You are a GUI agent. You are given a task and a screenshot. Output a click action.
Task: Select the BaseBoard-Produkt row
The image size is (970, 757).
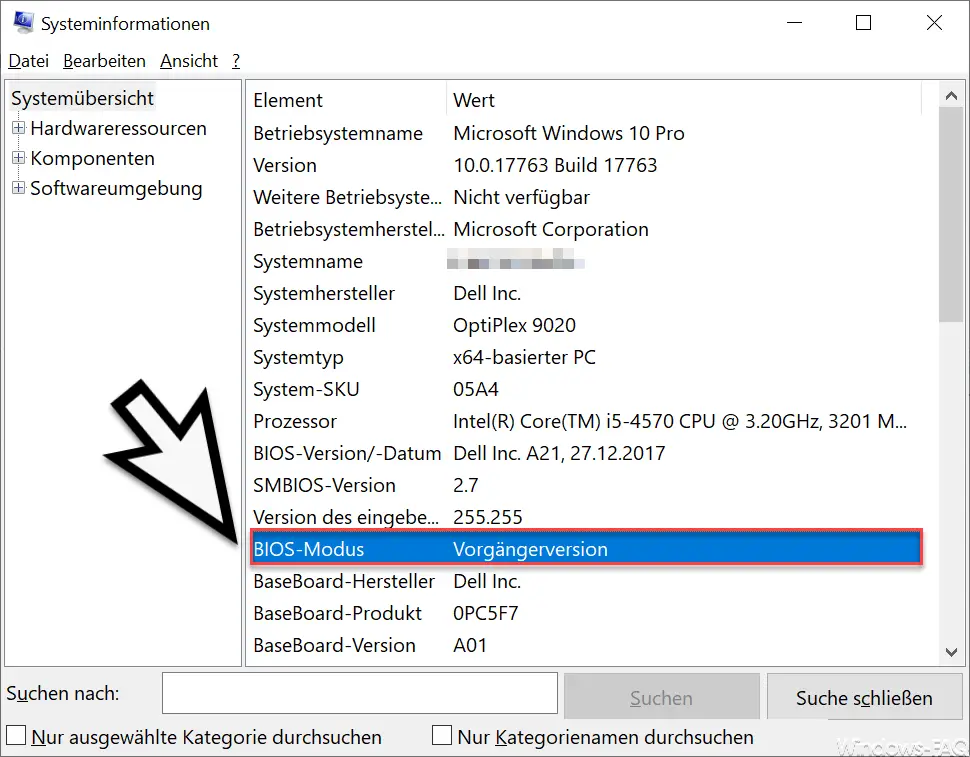pos(586,614)
